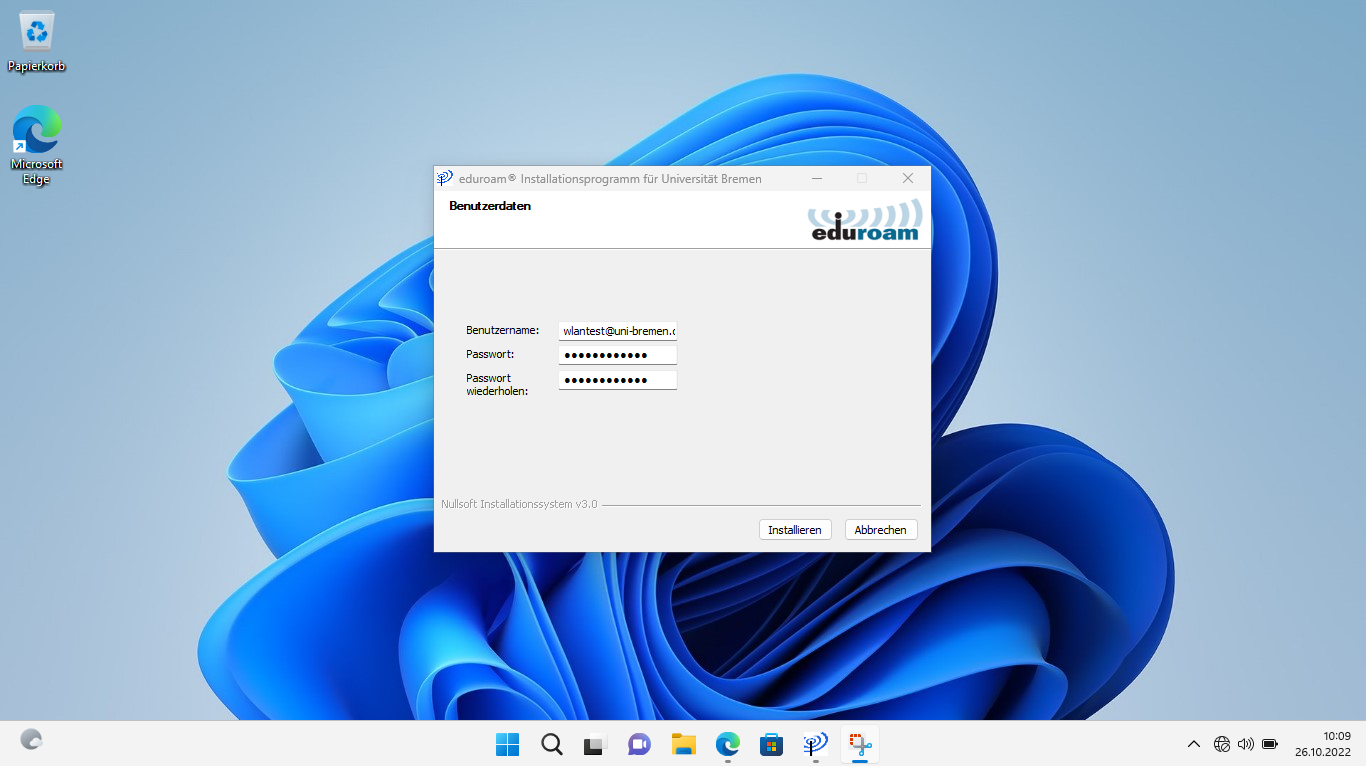
Task: Open taskbar Search
Action: [551, 744]
